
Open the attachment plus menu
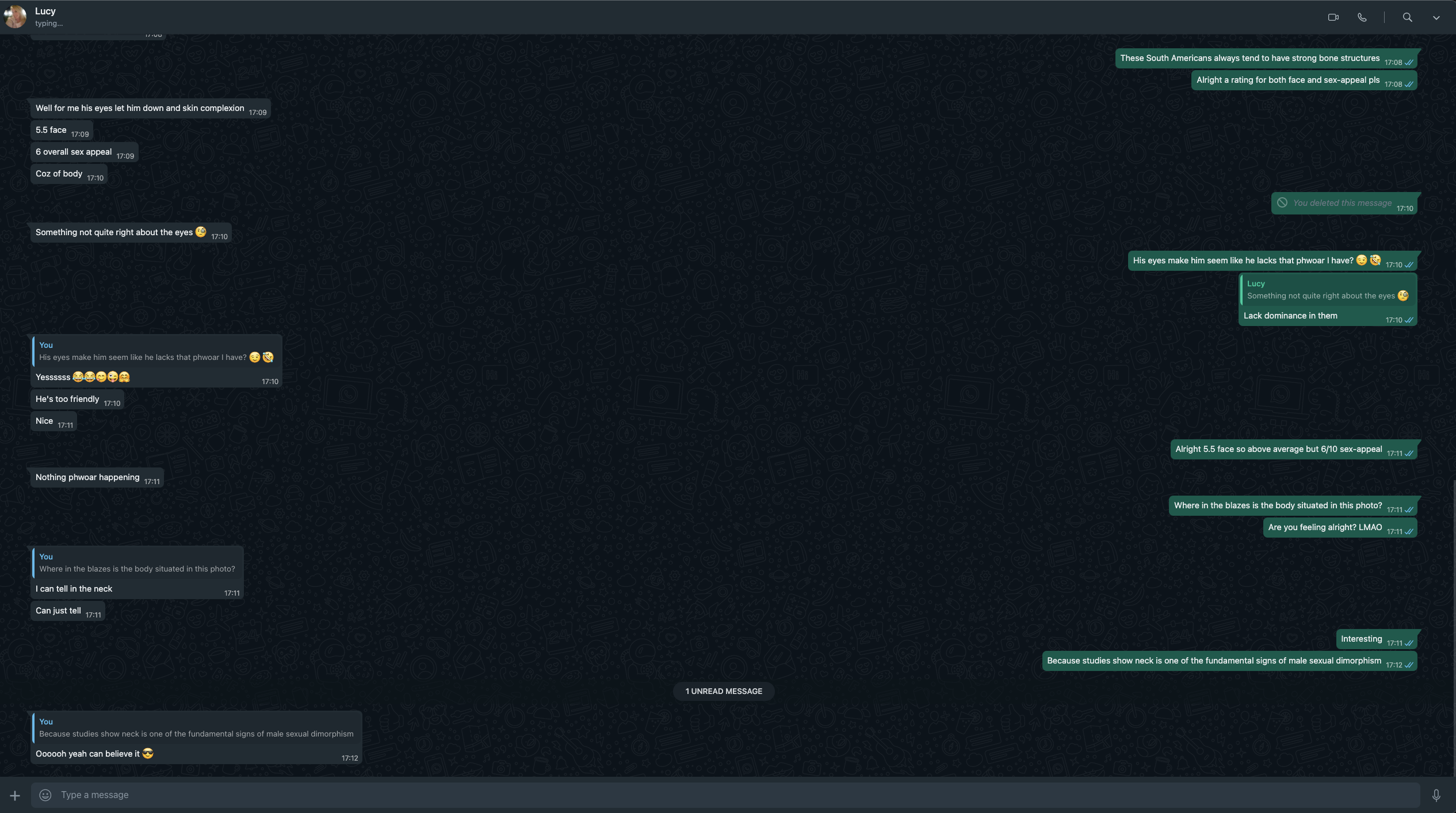(15, 795)
